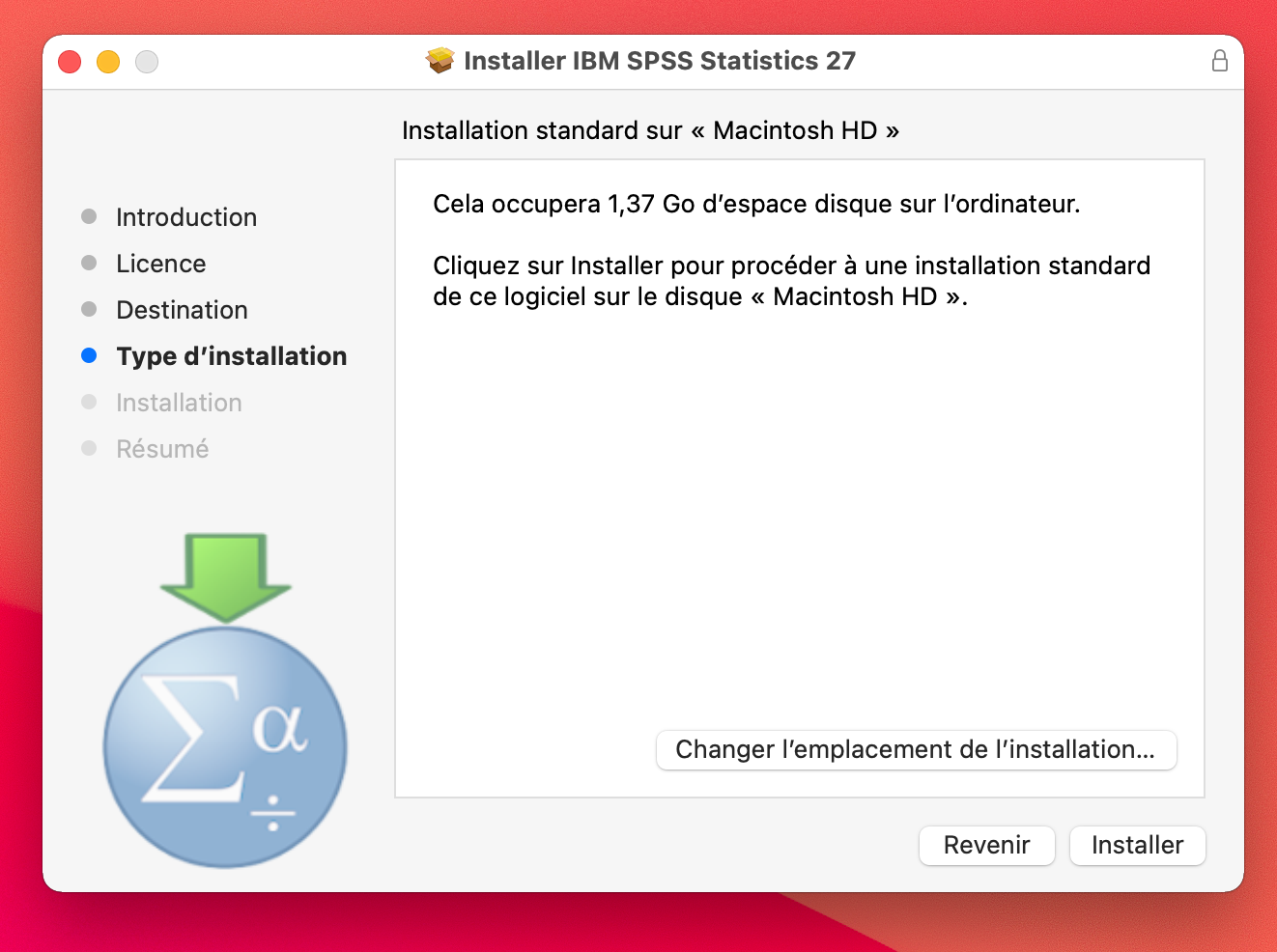This screenshot has height=952, width=1277.
Task: Click the gray bullet next to Introduction
Action: pos(89,216)
